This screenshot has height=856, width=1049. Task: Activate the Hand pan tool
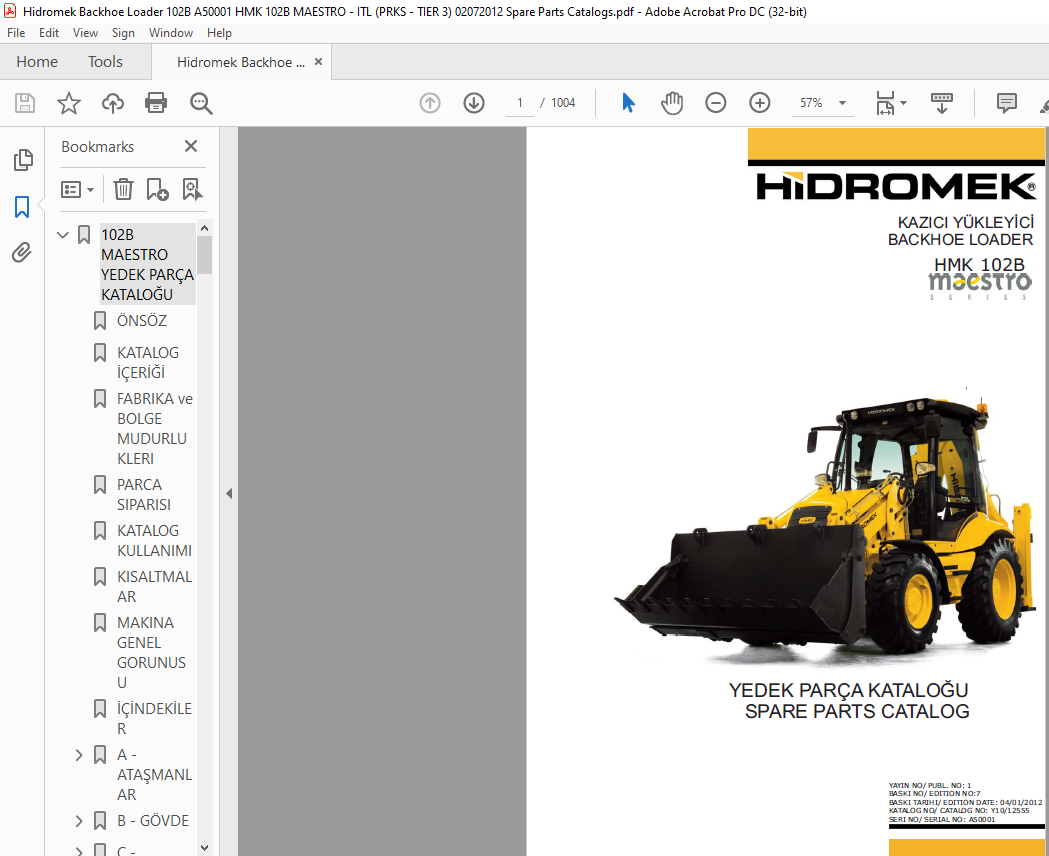coord(672,103)
